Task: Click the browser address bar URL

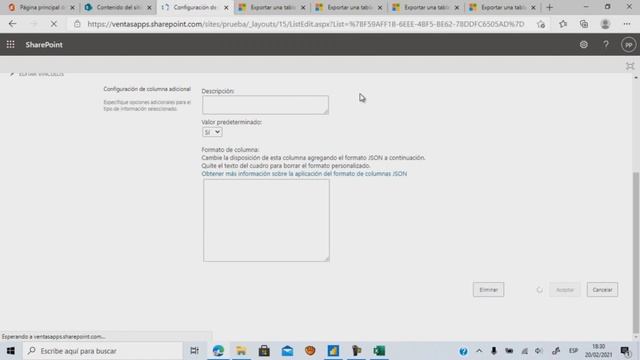Action: [306, 24]
